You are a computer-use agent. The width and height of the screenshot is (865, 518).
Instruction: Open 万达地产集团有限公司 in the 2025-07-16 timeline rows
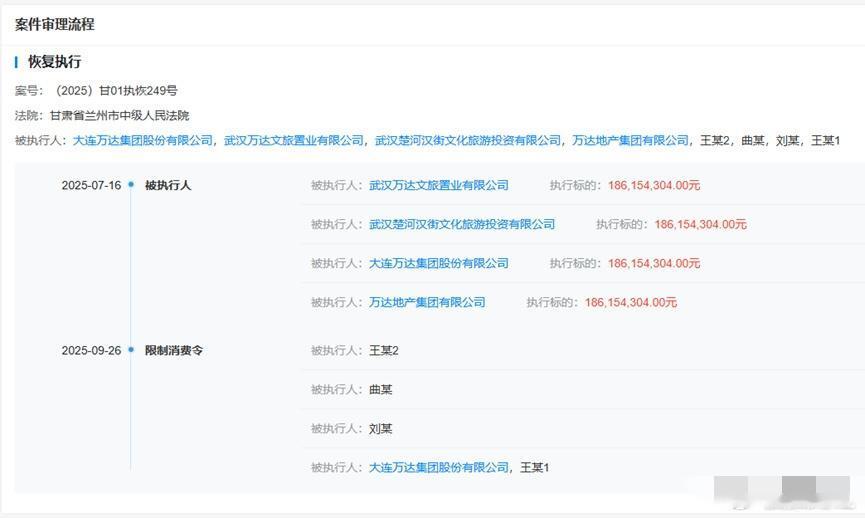(x=427, y=302)
